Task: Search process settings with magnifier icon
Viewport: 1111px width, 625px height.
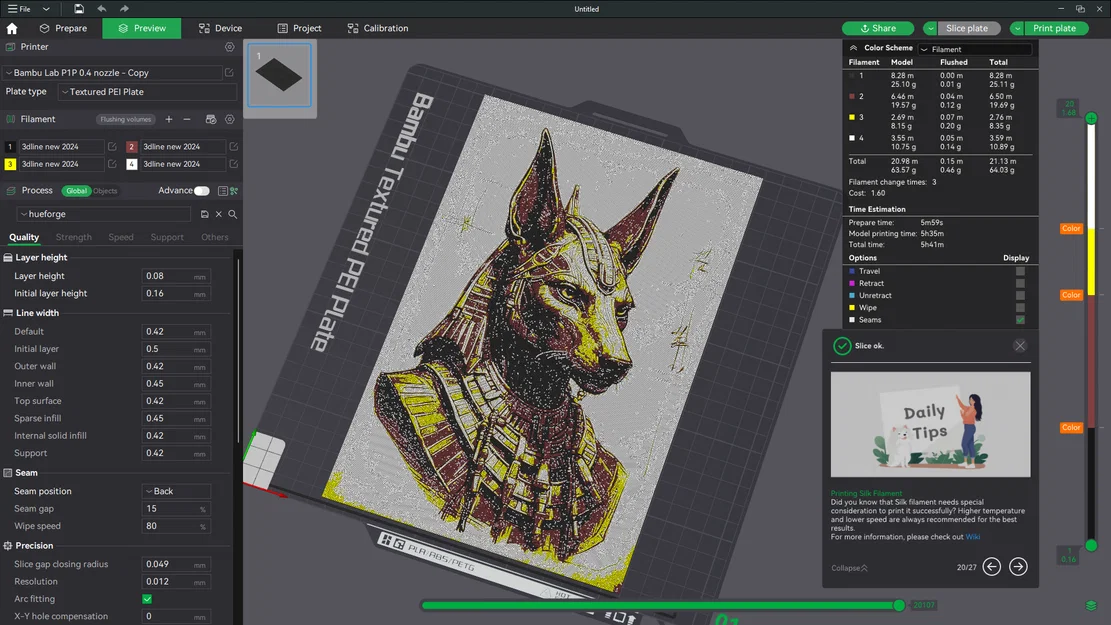Action: 232,214
